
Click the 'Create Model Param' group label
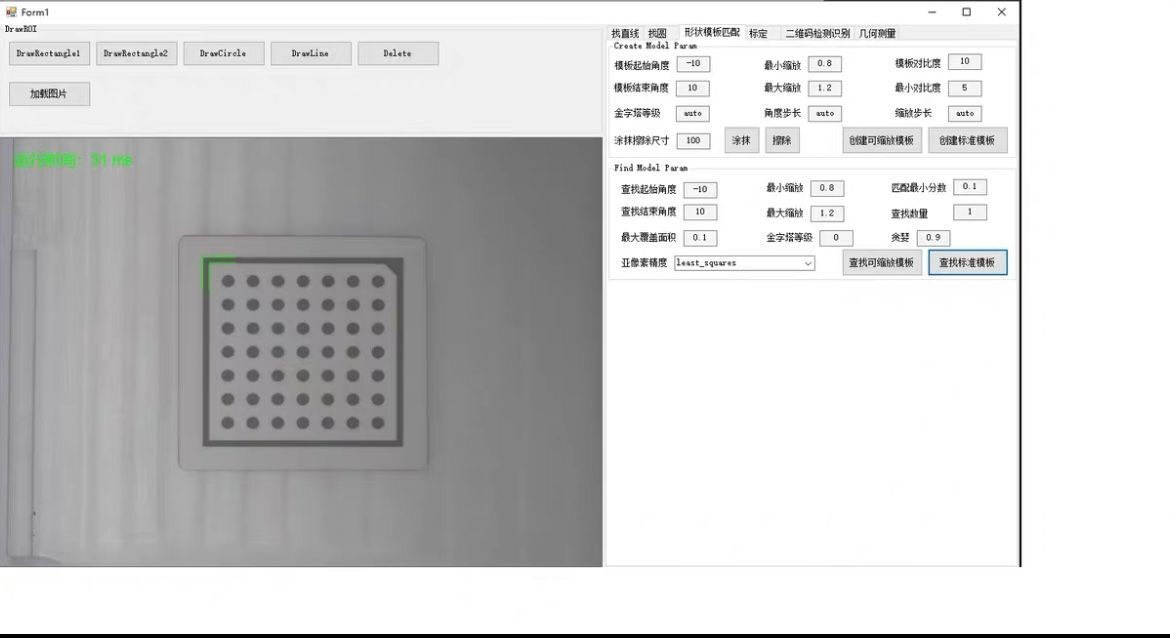pos(655,46)
